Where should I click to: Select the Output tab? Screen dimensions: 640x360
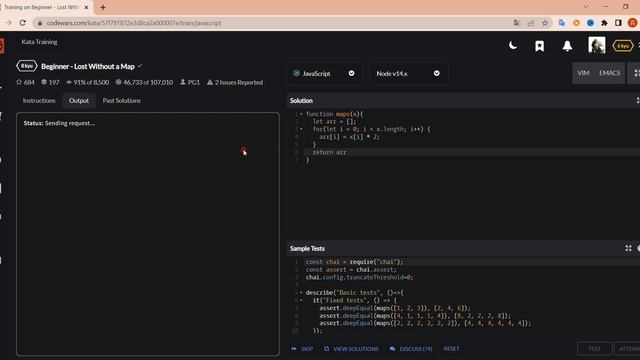79,100
